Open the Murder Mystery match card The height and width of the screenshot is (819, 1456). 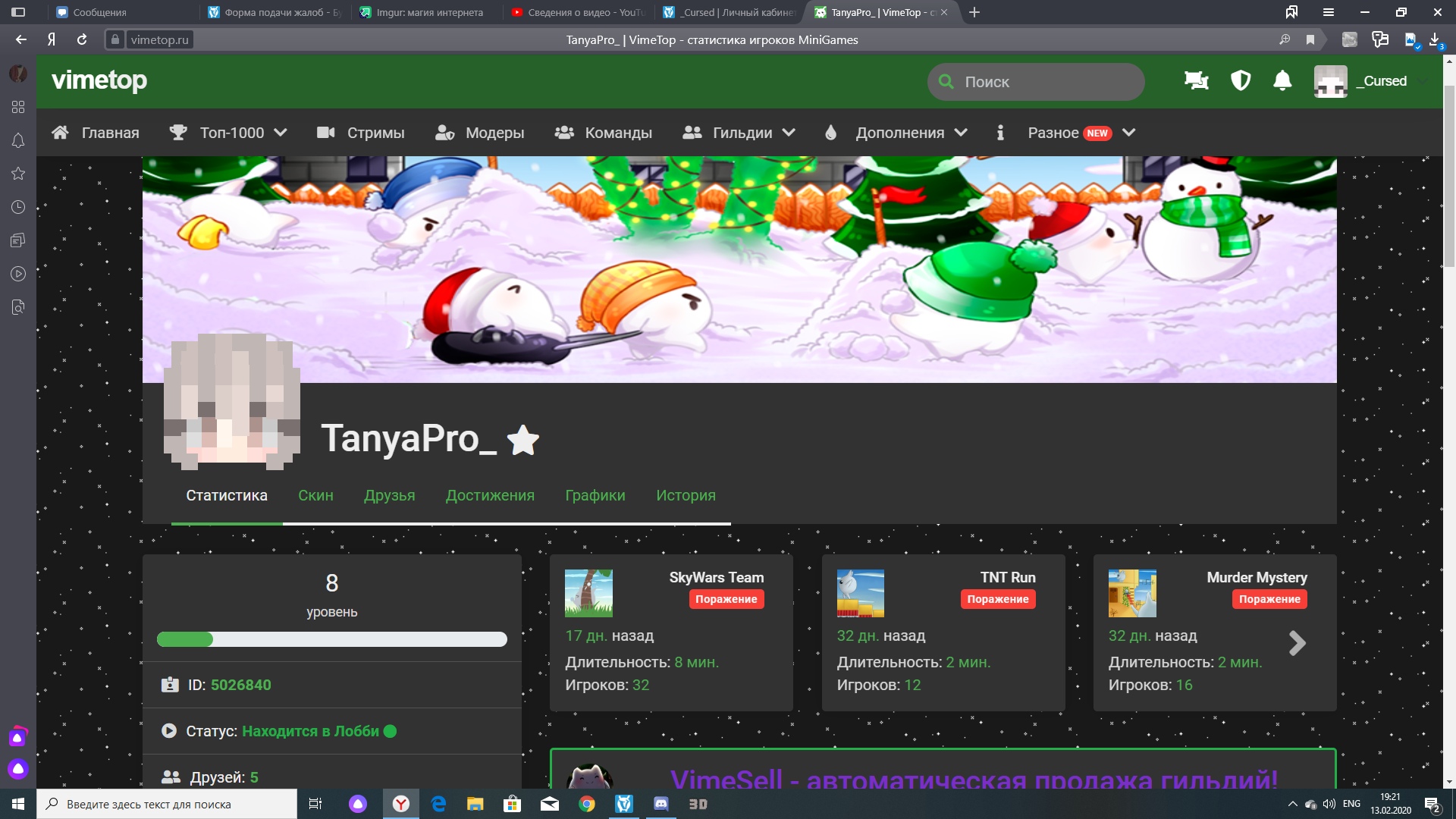[1215, 632]
